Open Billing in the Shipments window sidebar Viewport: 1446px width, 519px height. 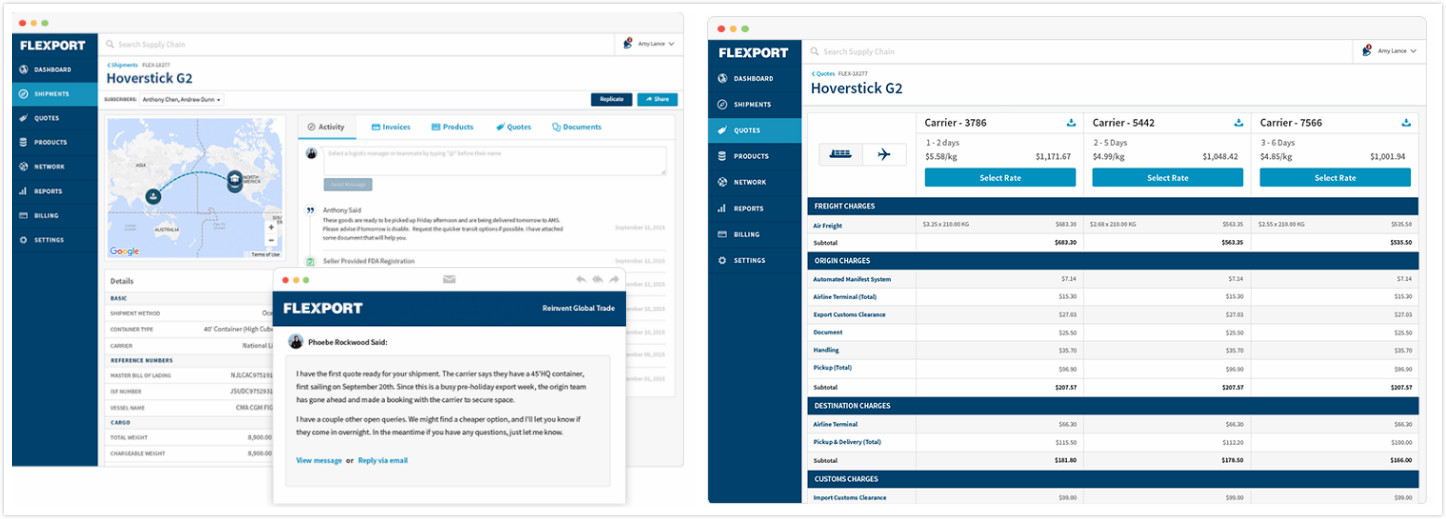point(55,215)
